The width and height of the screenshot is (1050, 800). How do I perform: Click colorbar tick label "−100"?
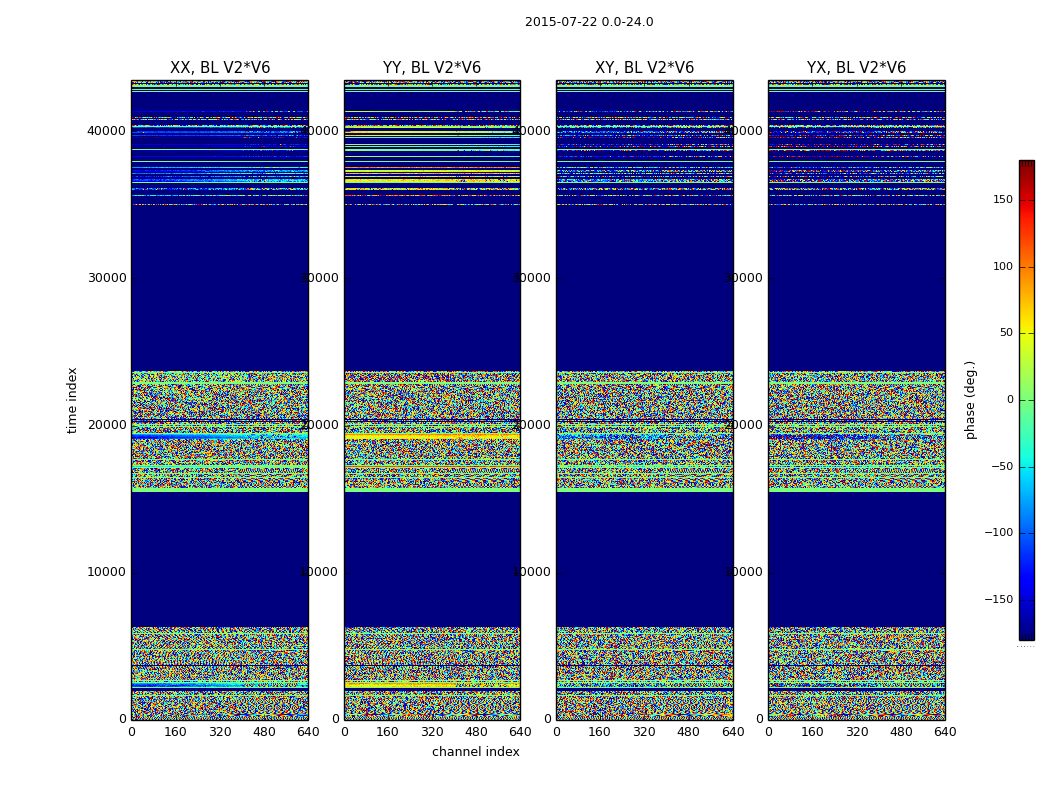(998, 532)
